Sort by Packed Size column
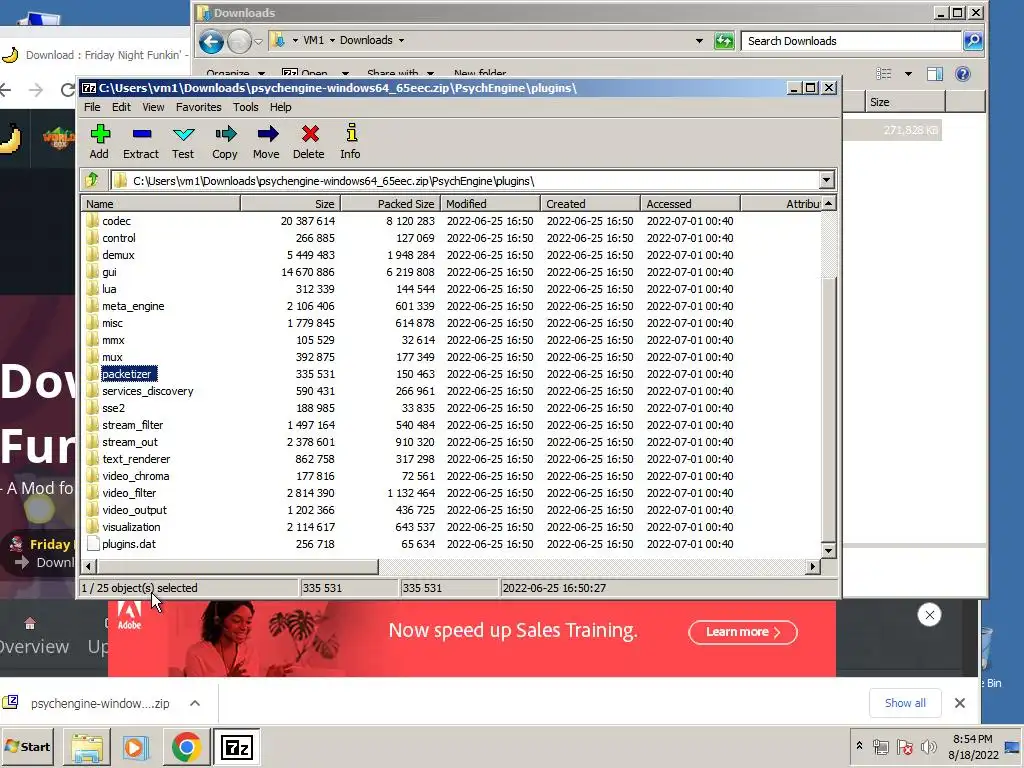Viewport: 1024px width, 768px height. (x=391, y=204)
